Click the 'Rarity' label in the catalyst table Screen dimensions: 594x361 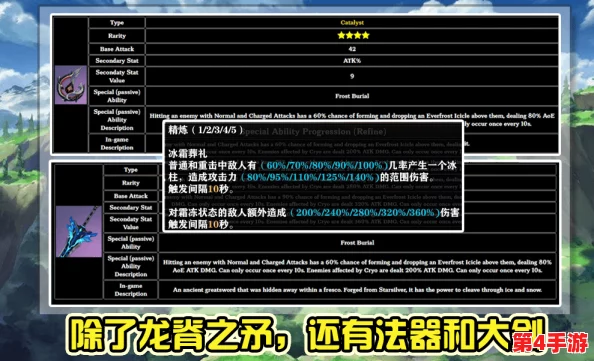(x=117, y=36)
